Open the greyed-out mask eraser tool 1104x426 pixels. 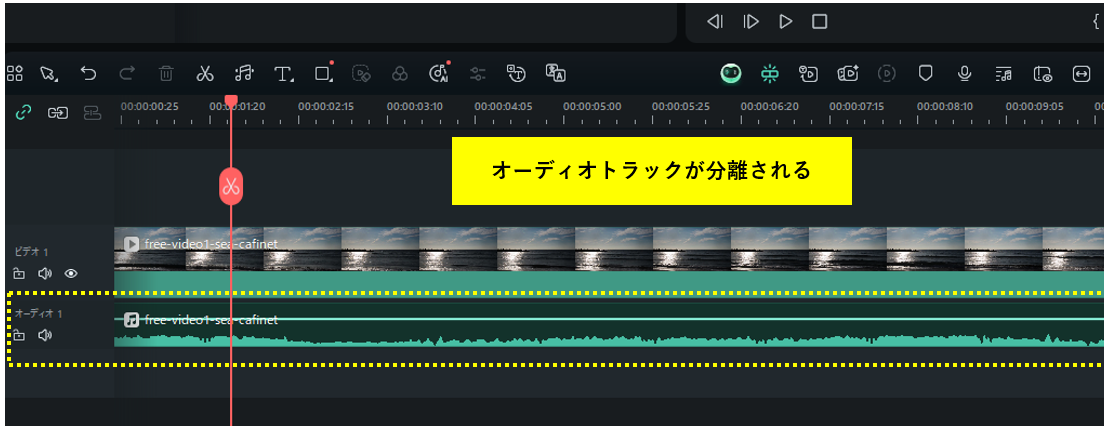(x=362, y=73)
